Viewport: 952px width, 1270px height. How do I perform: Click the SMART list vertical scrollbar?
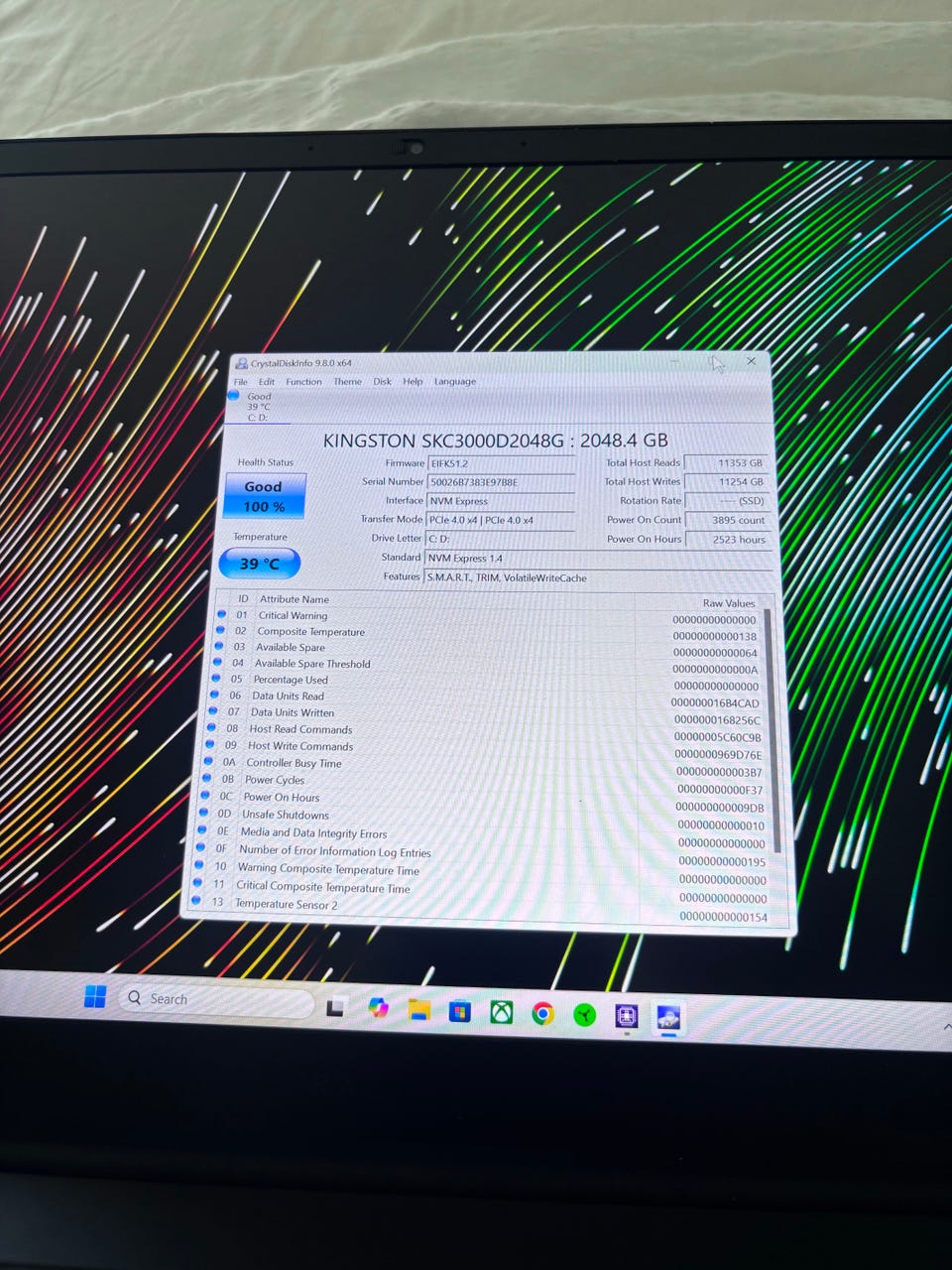[x=771, y=731]
